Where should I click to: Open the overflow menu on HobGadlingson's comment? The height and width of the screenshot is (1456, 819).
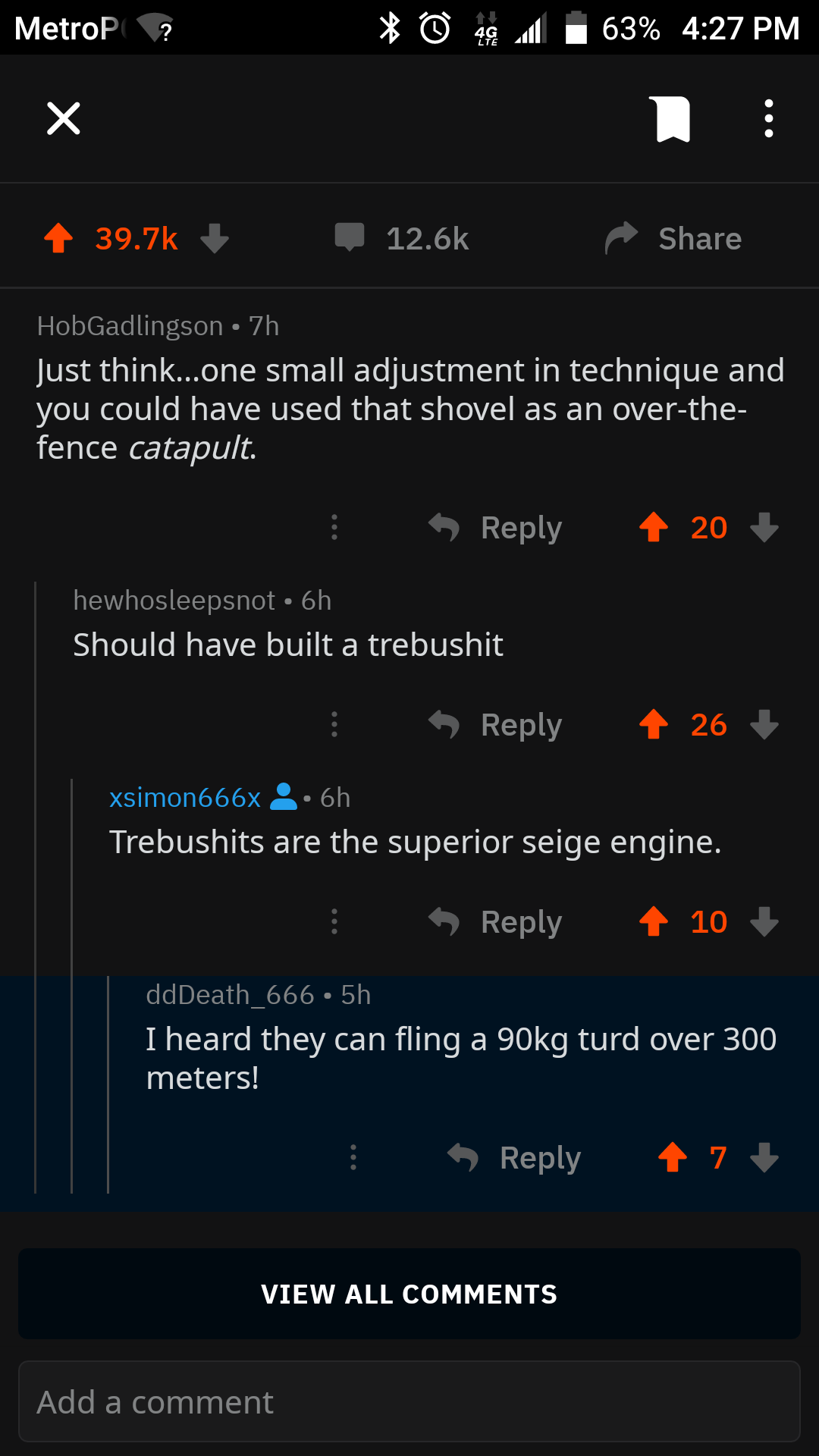pos(334,528)
